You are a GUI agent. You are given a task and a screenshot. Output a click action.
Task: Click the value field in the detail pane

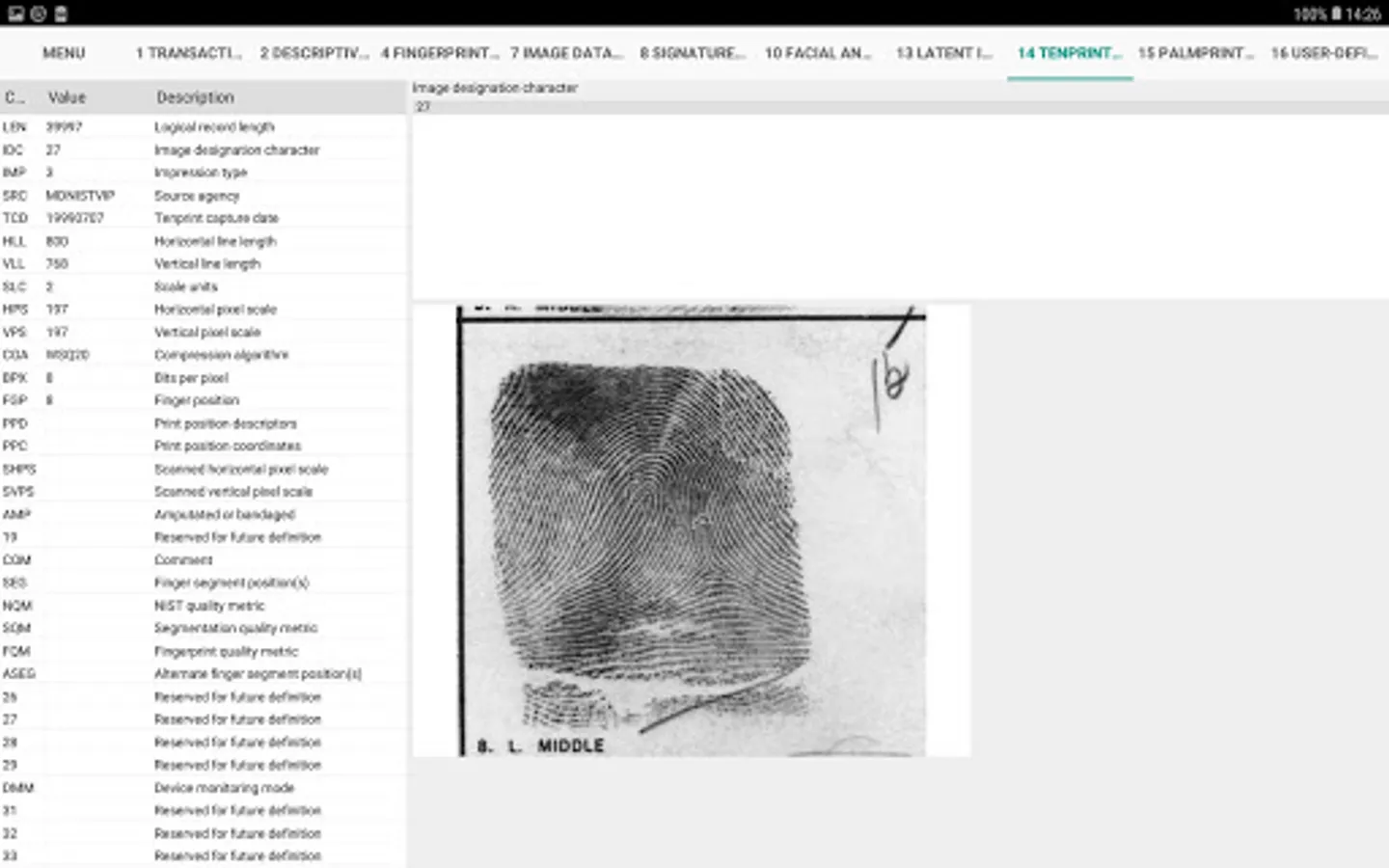(901, 107)
